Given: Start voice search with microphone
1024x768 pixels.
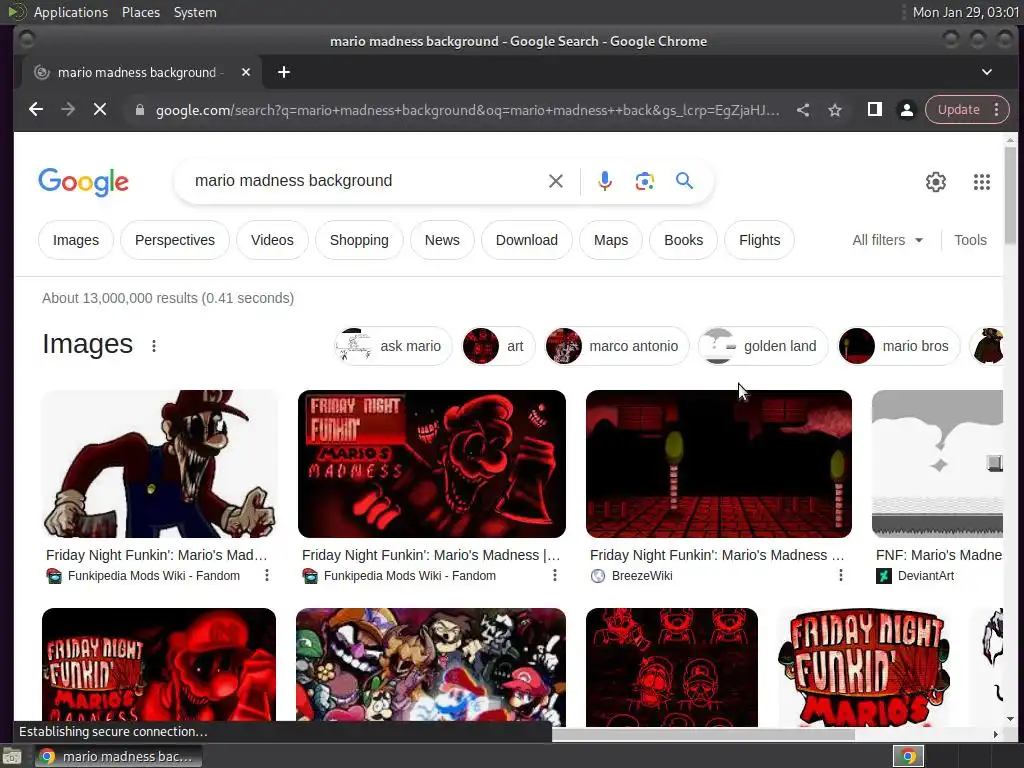Looking at the screenshot, I should coord(605,181).
